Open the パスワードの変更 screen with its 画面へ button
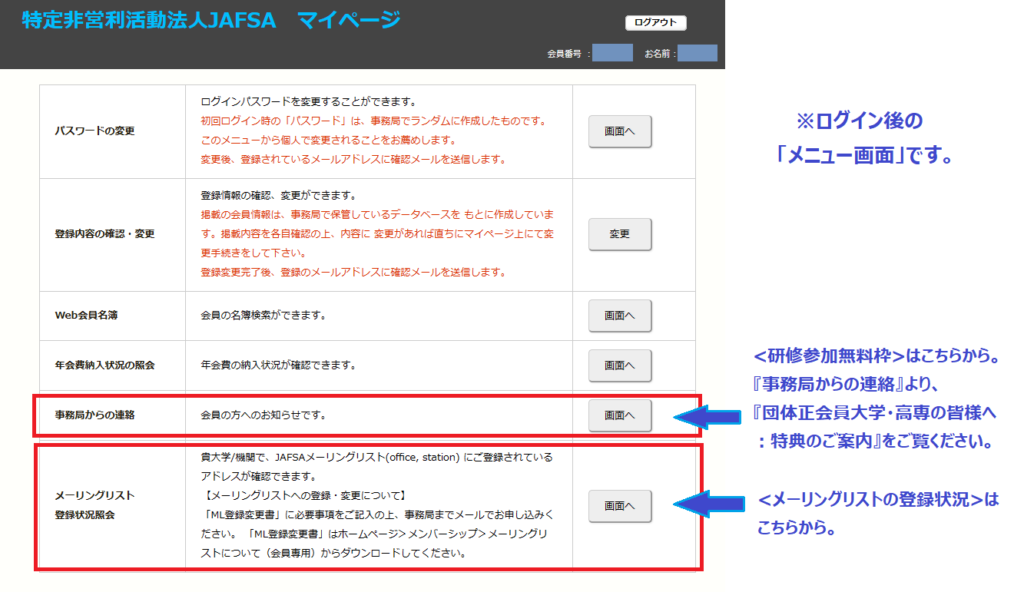Viewport: 1024px width, 592px height. 619,131
